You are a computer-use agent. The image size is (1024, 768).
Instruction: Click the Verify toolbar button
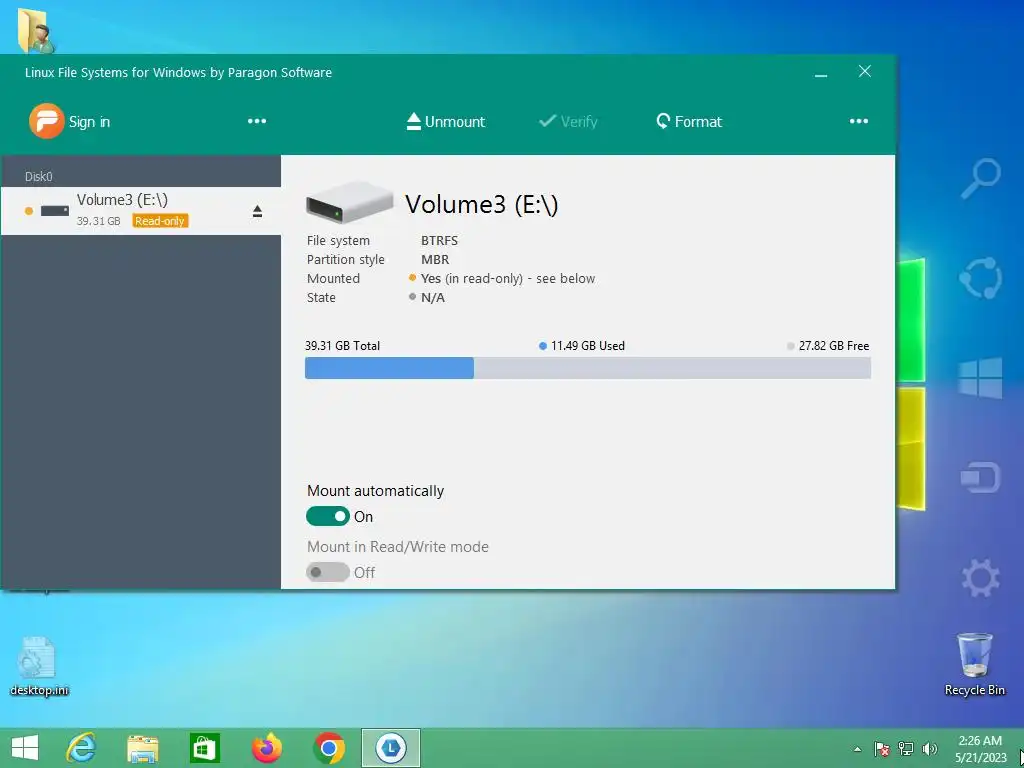[568, 121]
